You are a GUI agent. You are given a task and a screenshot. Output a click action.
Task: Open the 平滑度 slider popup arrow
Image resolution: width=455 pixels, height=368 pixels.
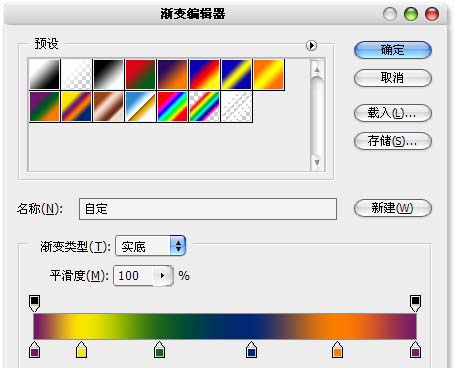[x=163, y=276]
